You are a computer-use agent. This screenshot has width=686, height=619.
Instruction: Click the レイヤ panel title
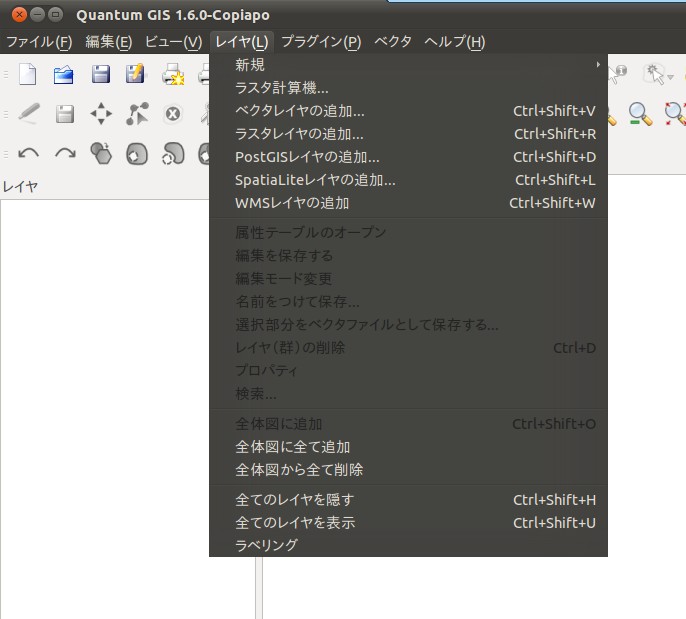[x=21, y=187]
